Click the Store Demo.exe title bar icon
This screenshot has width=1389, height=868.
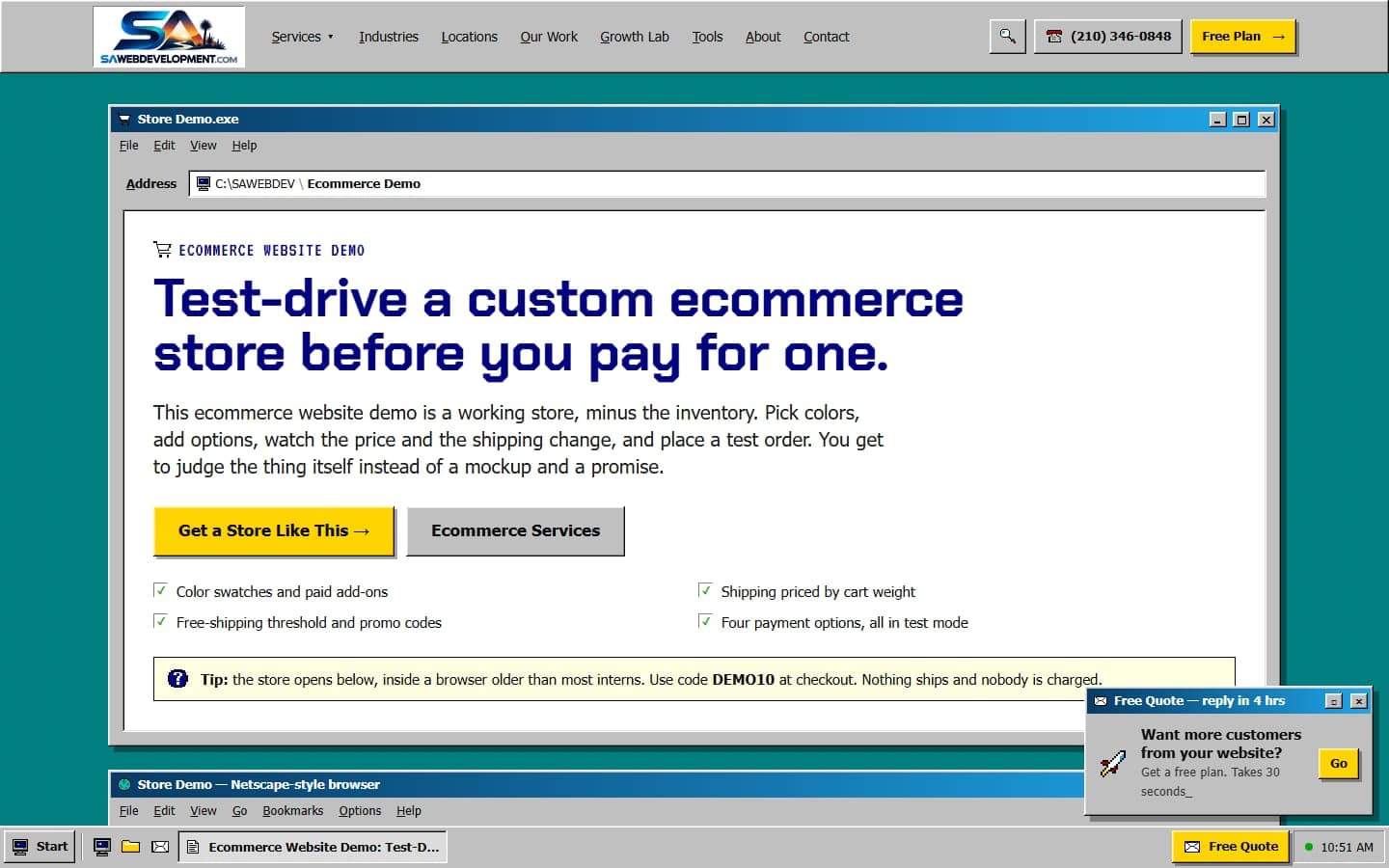coord(124,120)
